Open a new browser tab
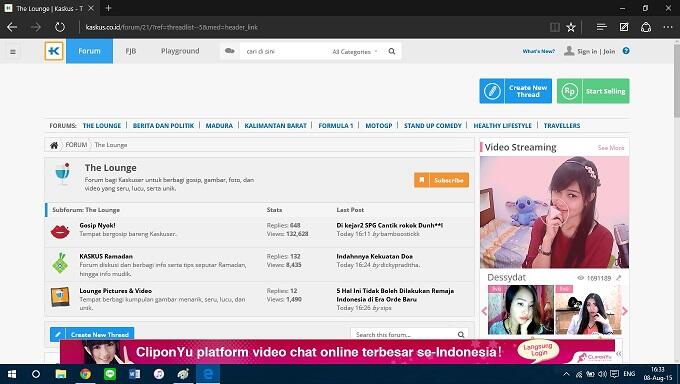 pyautogui.click(x=108, y=8)
